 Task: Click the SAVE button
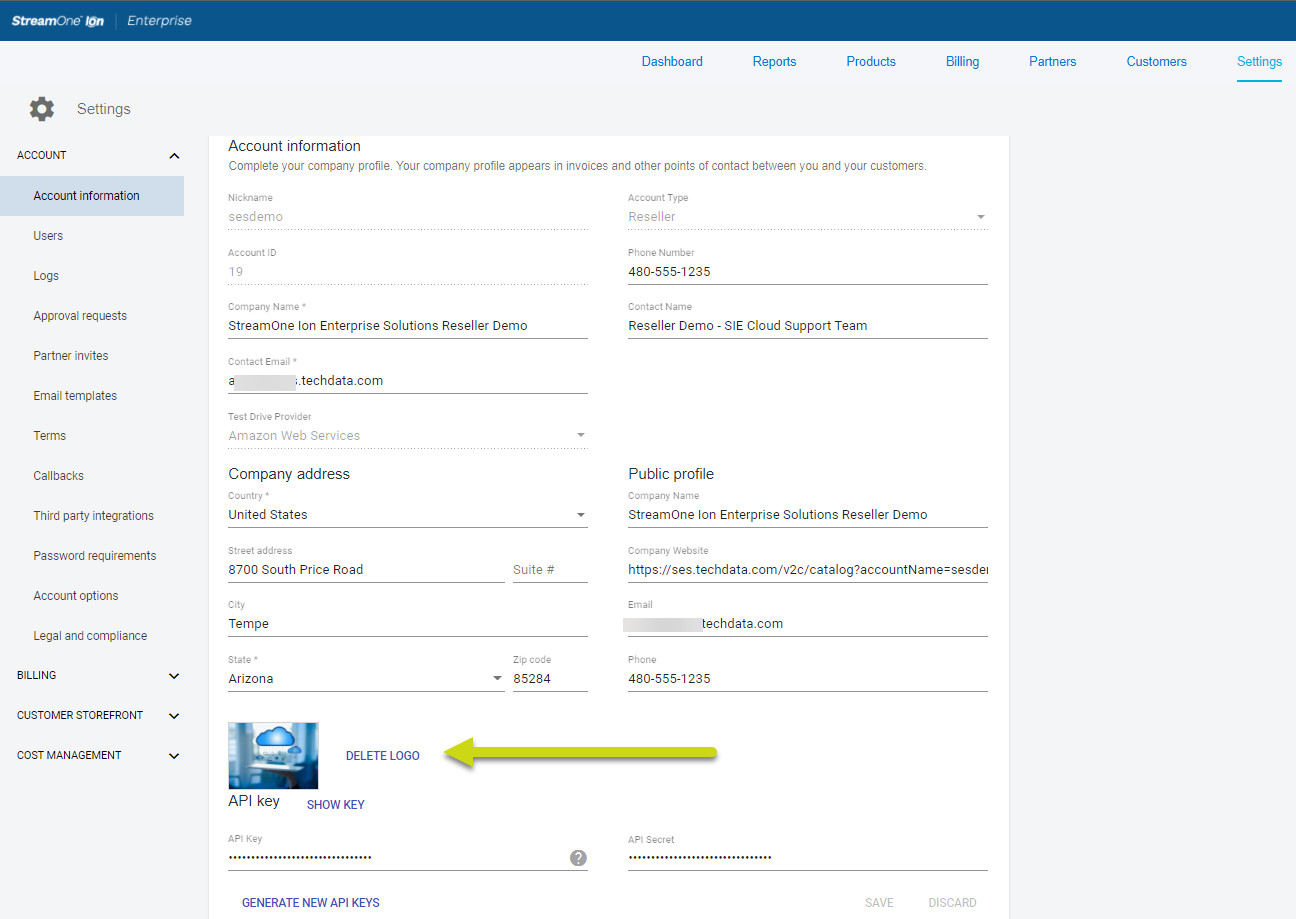(879, 903)
